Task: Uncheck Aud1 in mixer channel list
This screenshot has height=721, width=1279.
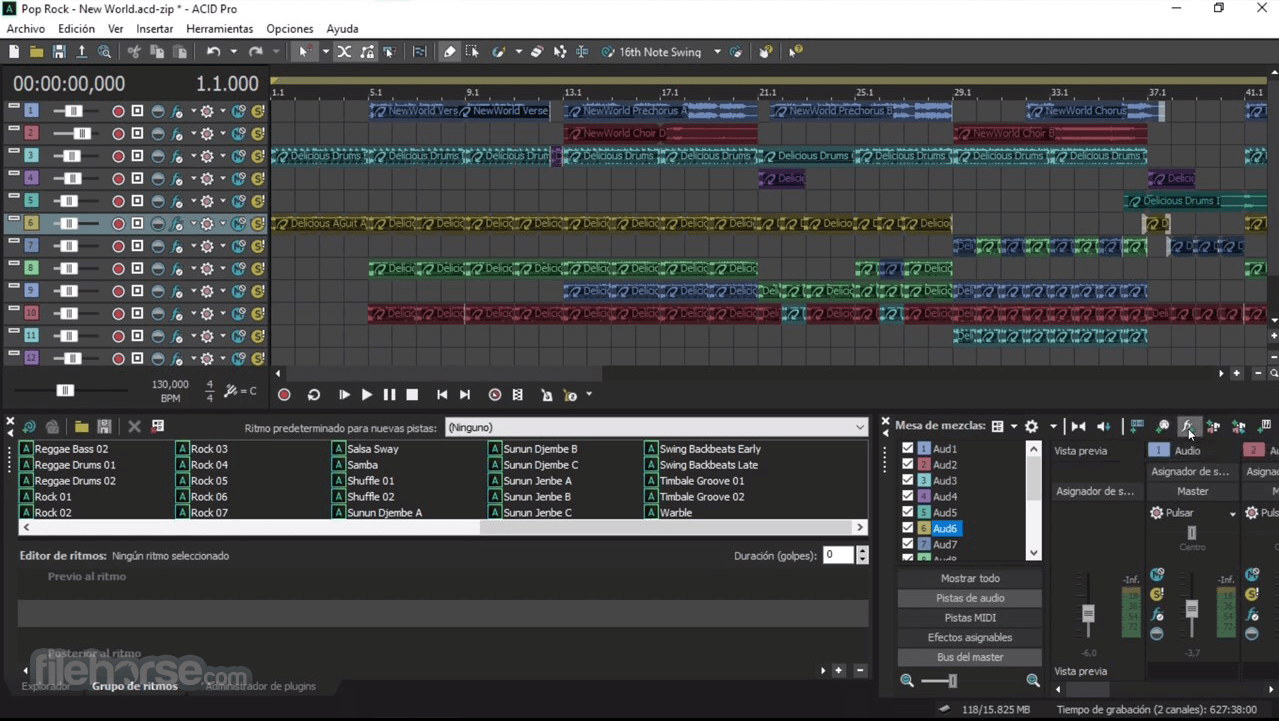Action: (x=908, y=449)
